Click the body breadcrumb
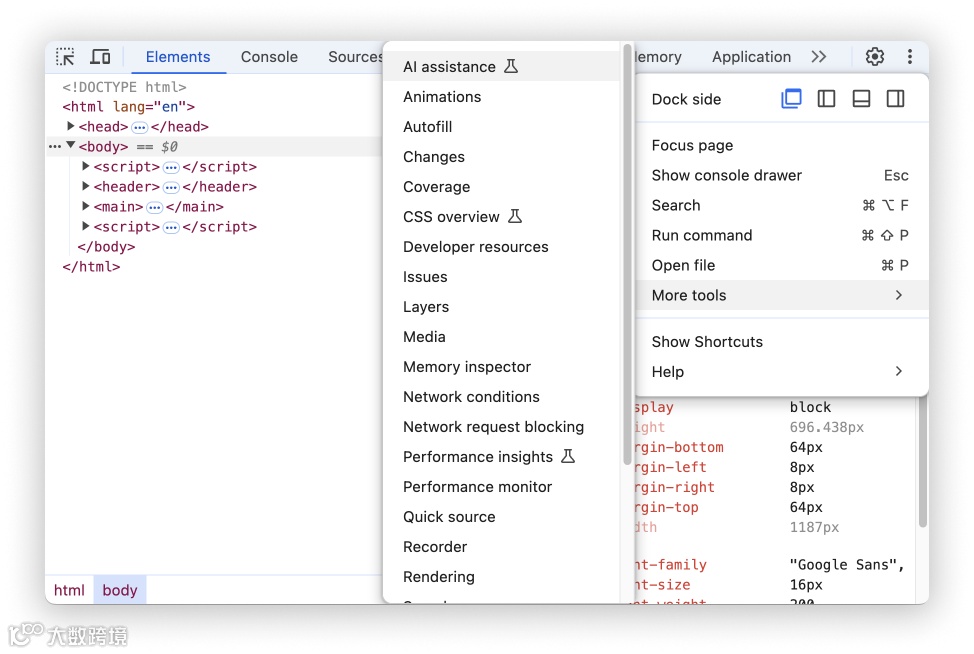The height and width of the screenshot is (654, 974). (120, 590)
